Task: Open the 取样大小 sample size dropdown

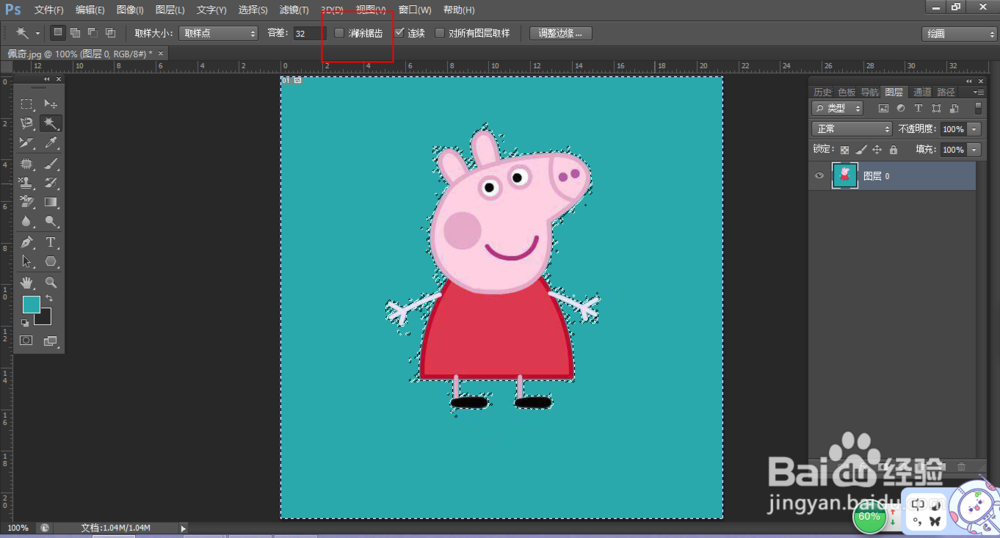Action: [218, 33]
